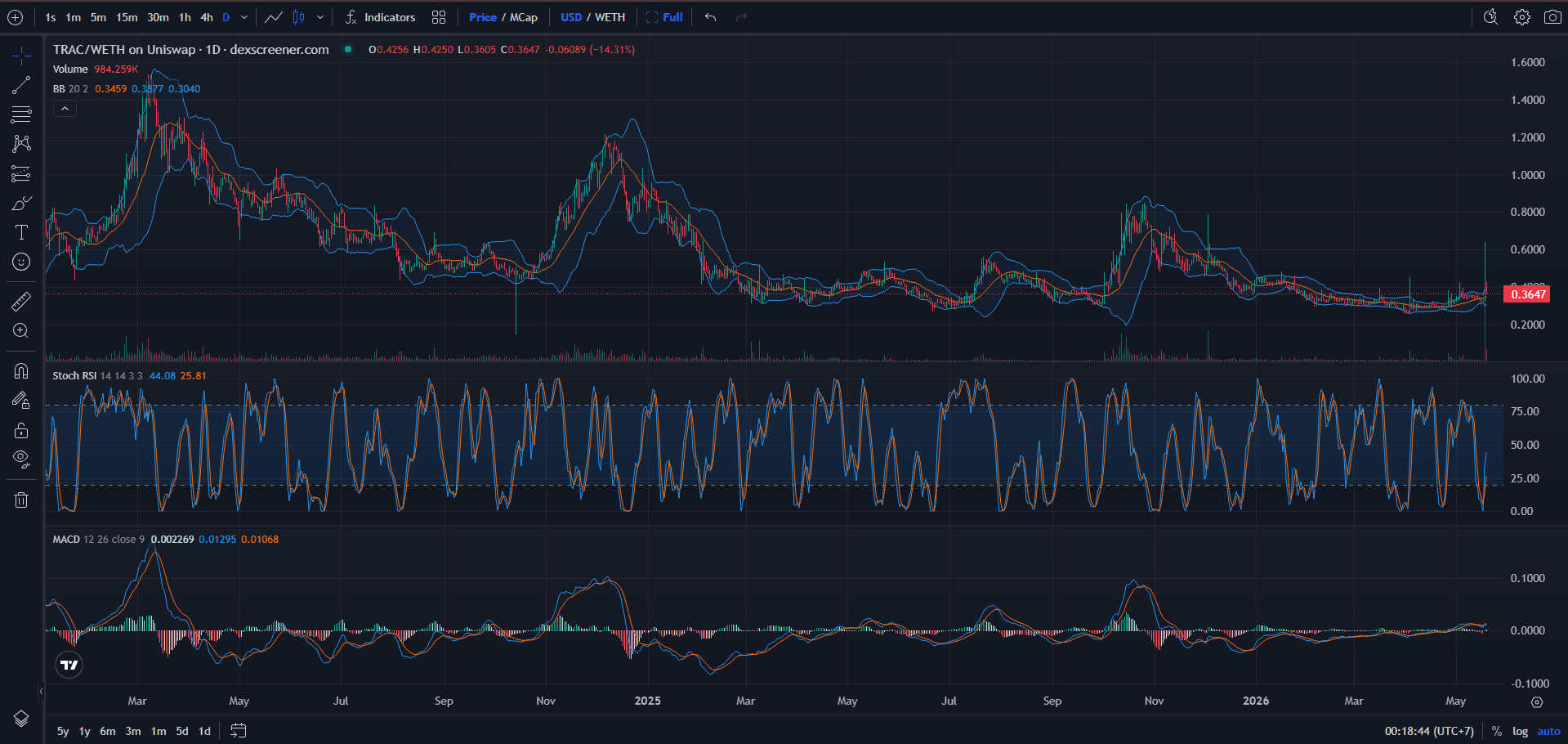The width and height of the screenshot is (1568, 744).
Task: Click the TRAC/WETH on Uniswap title
Action: pos(124,50)
